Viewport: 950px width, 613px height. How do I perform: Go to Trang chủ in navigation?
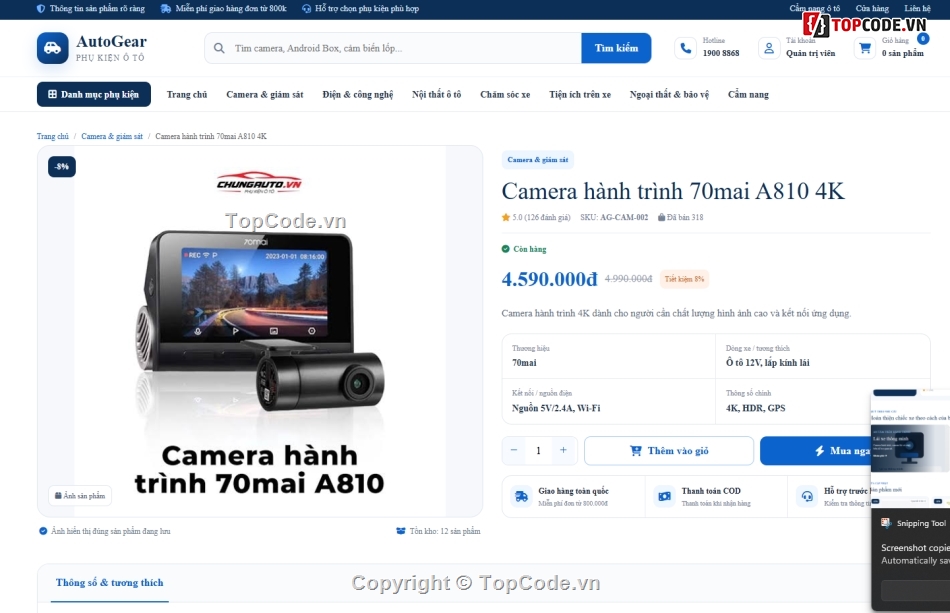(x=187, y=94)
